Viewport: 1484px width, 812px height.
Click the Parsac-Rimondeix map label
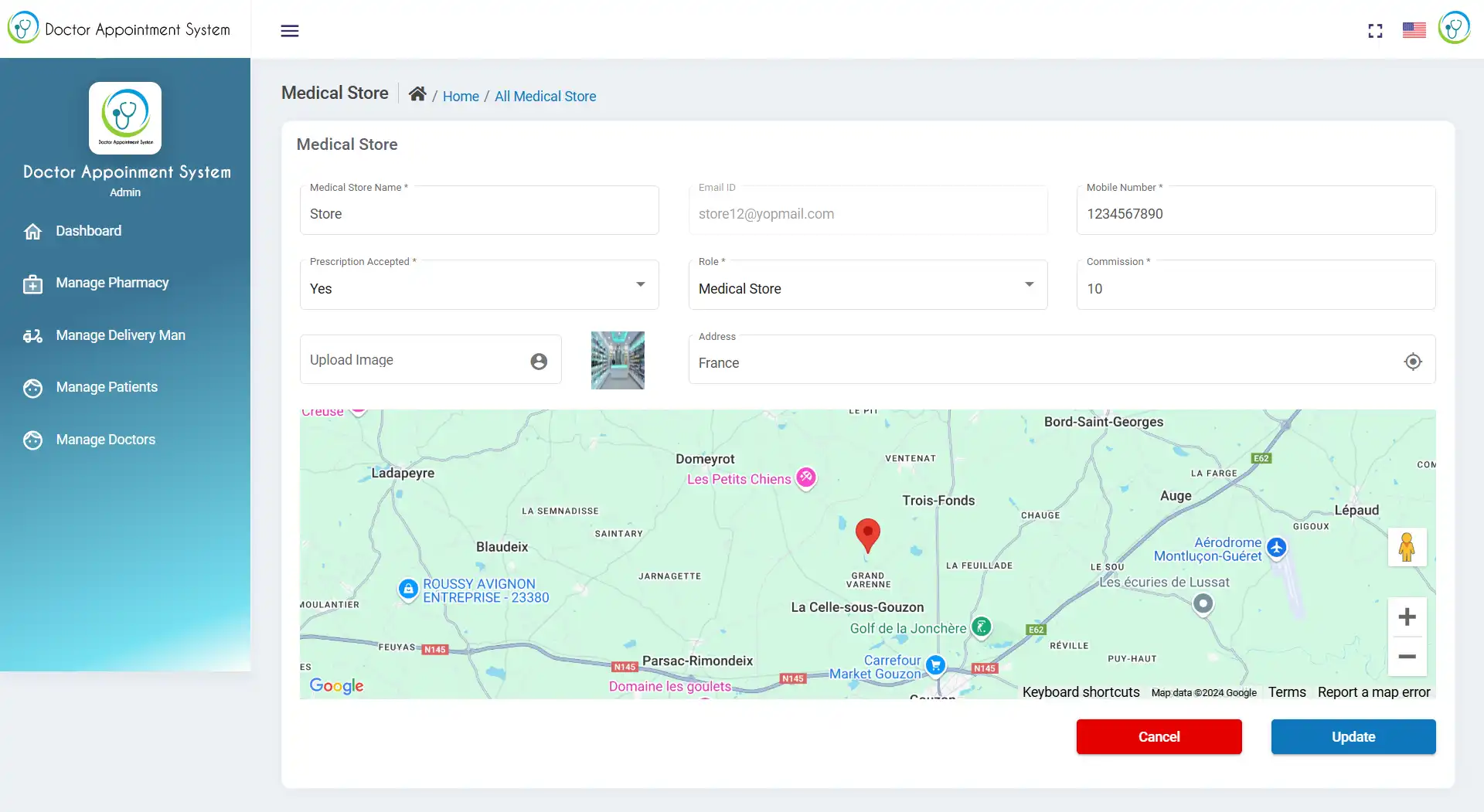[697, 661]
